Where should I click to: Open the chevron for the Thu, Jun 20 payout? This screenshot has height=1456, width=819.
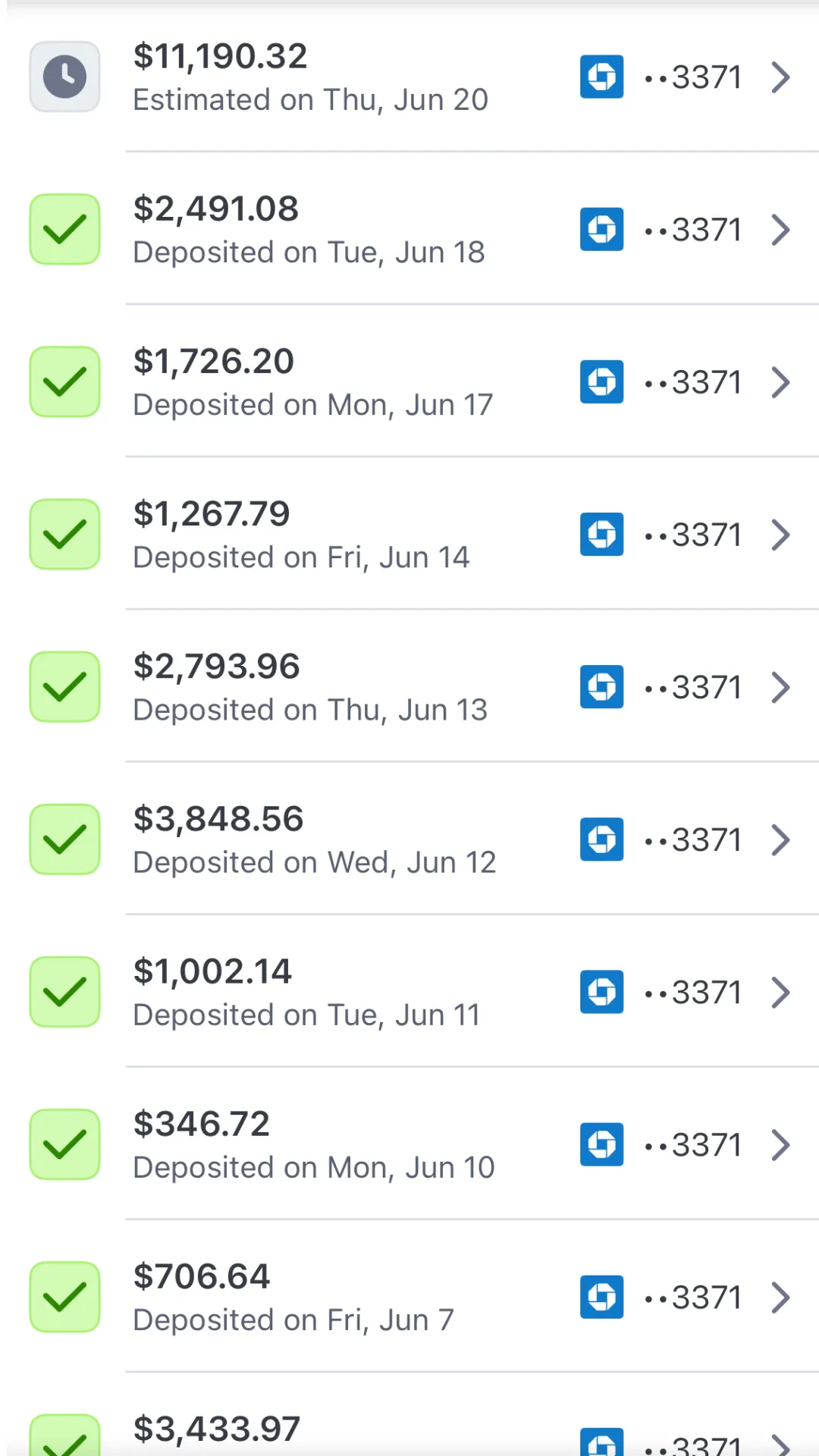coord(780,77)
